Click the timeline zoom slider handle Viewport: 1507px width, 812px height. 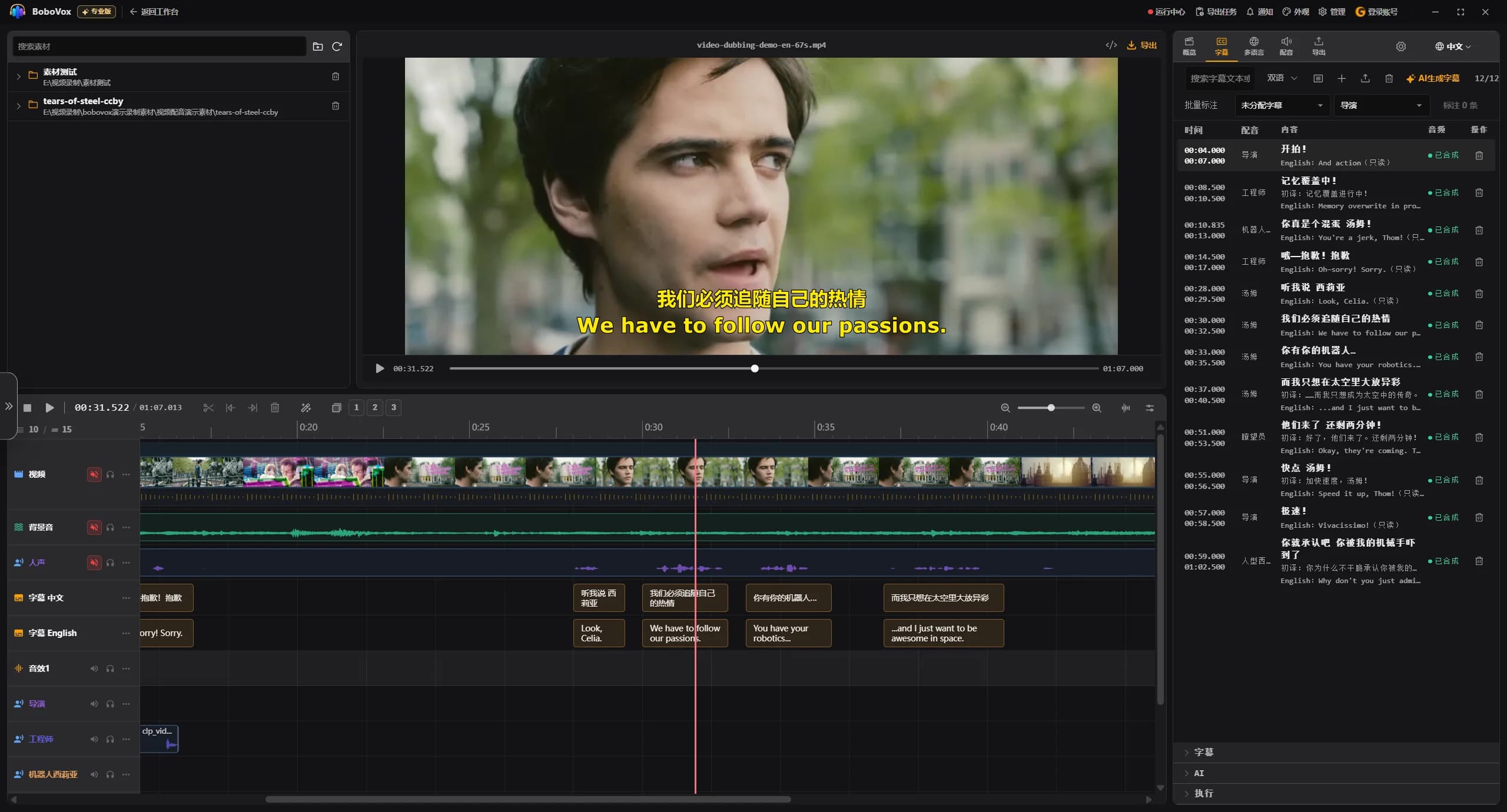[x=1051, y=408]
